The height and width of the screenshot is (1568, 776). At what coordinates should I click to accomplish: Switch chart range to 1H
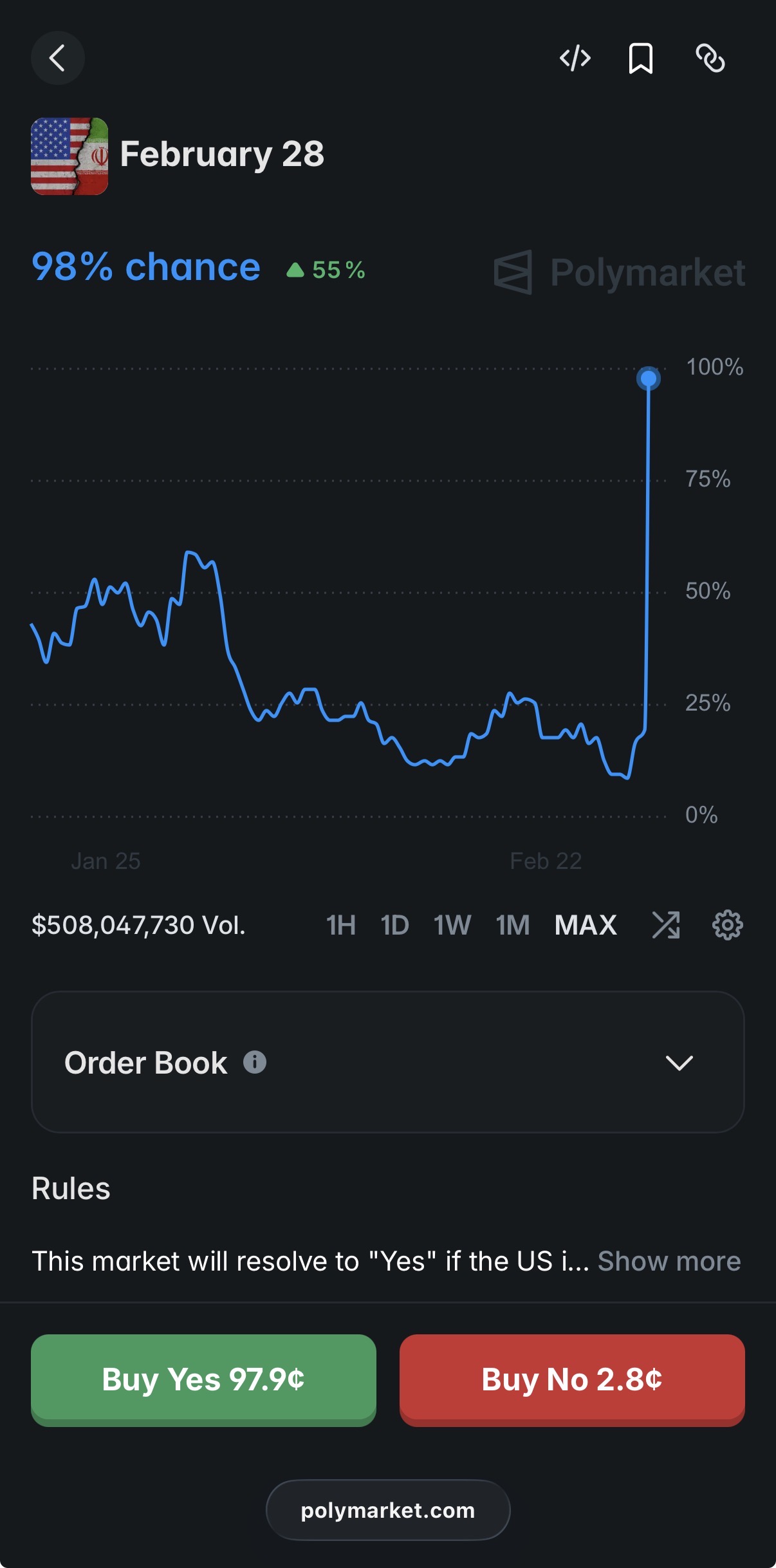click(x=340, y=925)
